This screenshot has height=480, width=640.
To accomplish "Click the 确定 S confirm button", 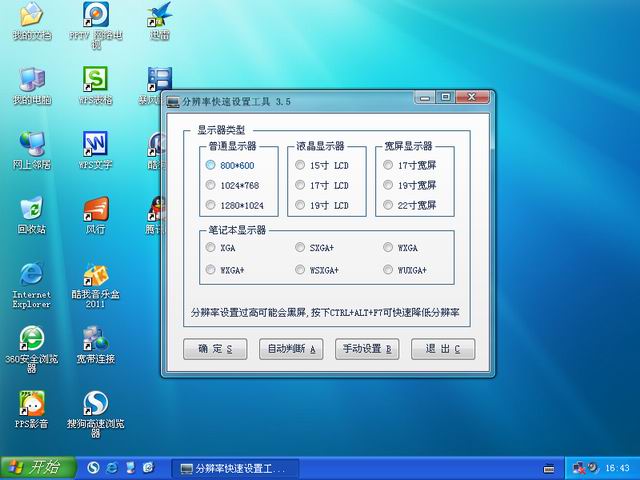I will tap(215, 349).
